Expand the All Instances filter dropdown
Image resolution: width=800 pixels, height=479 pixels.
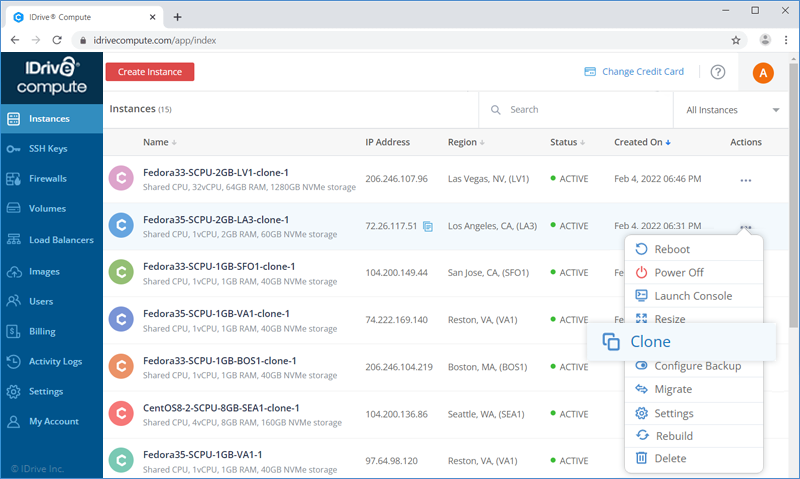732,110
